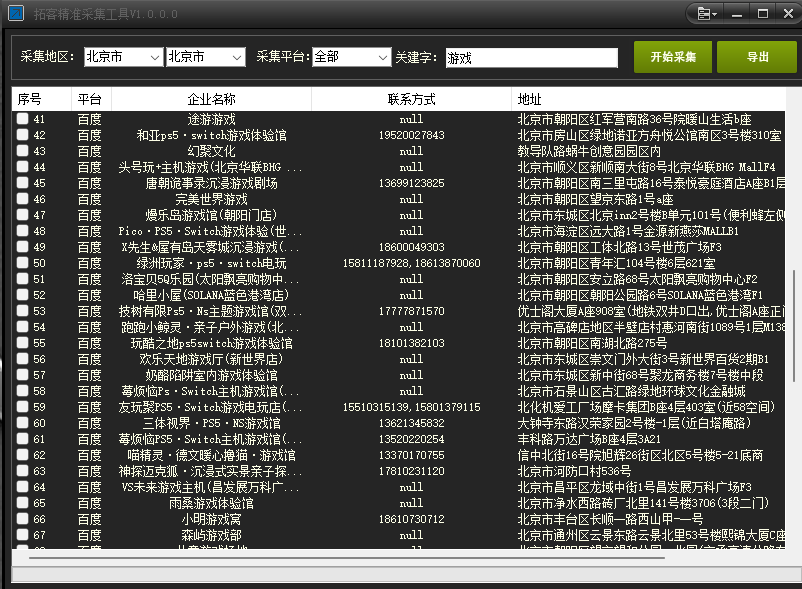
Task: Click the 企业名称 column header
Action: (x=211, y=100)
